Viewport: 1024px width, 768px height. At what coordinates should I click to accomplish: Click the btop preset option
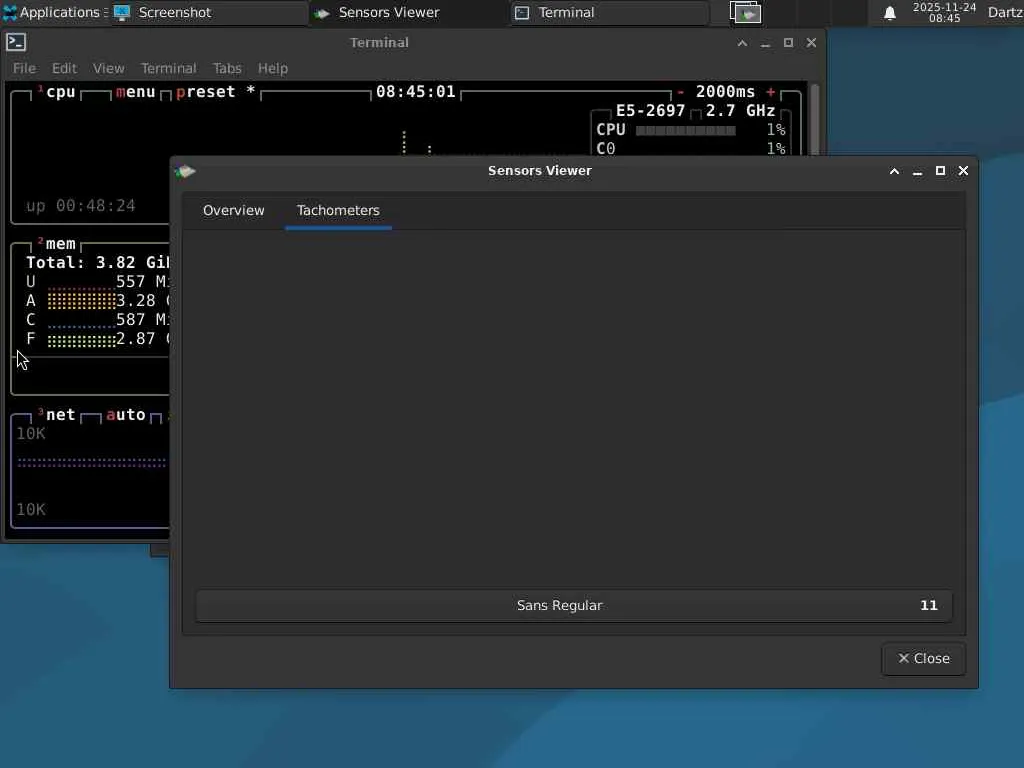pyautogui.click(x=205, y=91)
